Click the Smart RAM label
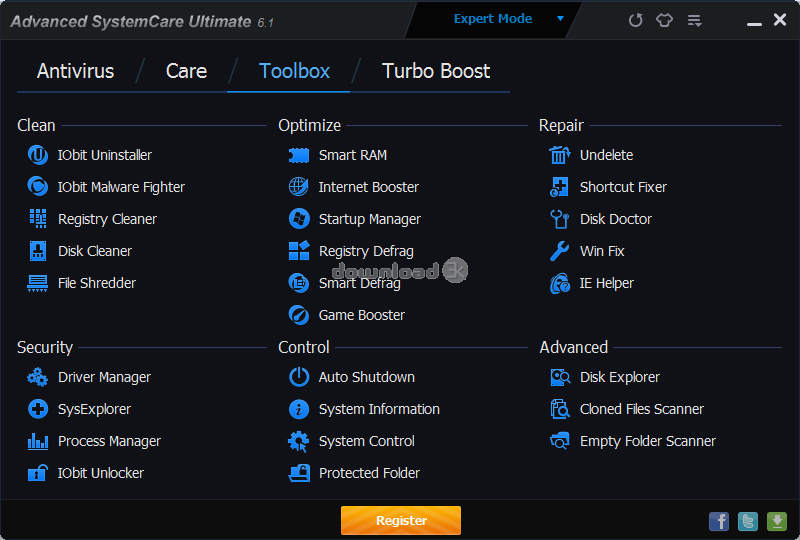 point(353,155)
